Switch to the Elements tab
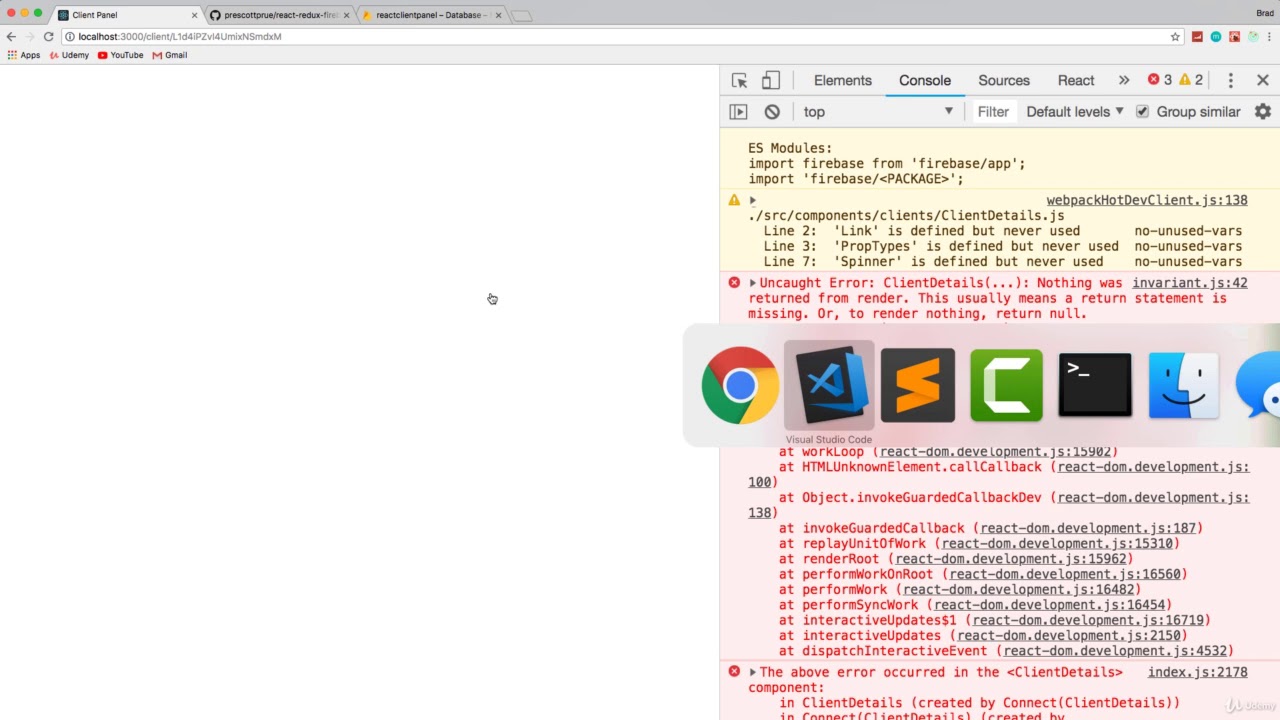This screenshot has height=720, width=1280. coord(843,80)
